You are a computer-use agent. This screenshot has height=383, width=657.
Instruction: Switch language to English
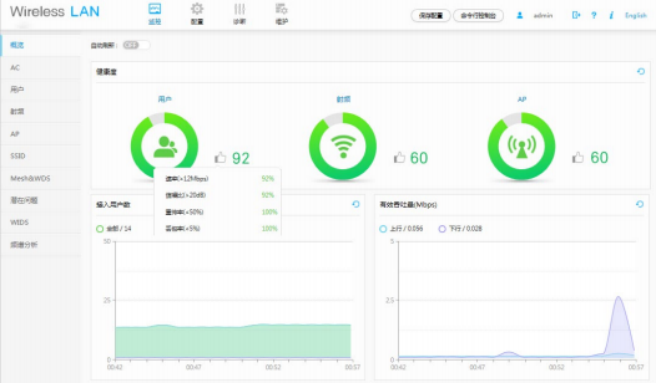click(636, 16)
